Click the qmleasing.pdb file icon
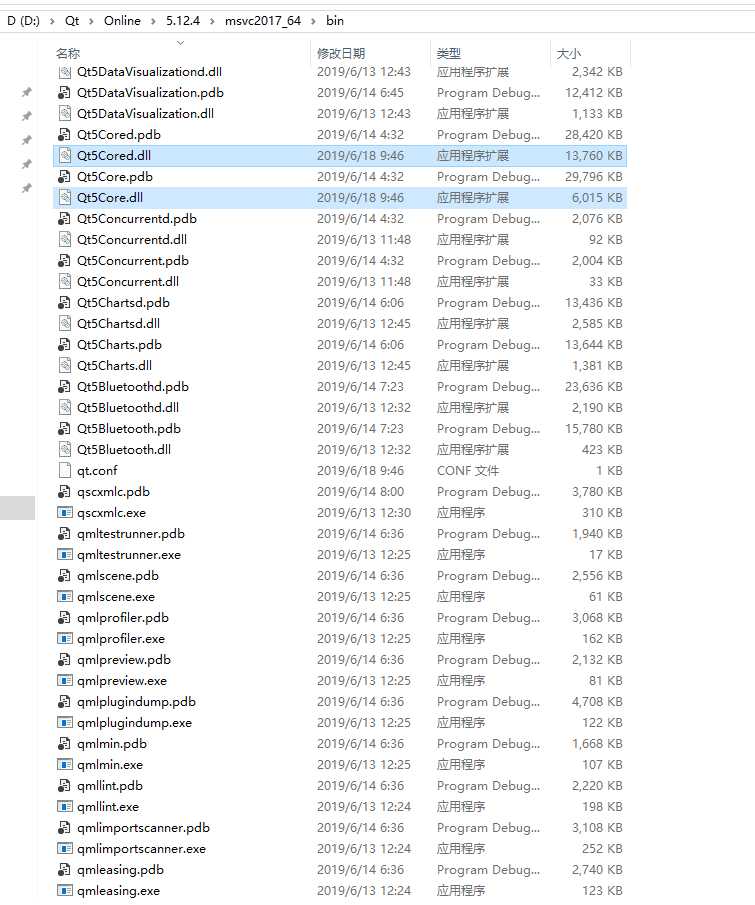This screenshot has height=905, width=755. tap(65, 869)
